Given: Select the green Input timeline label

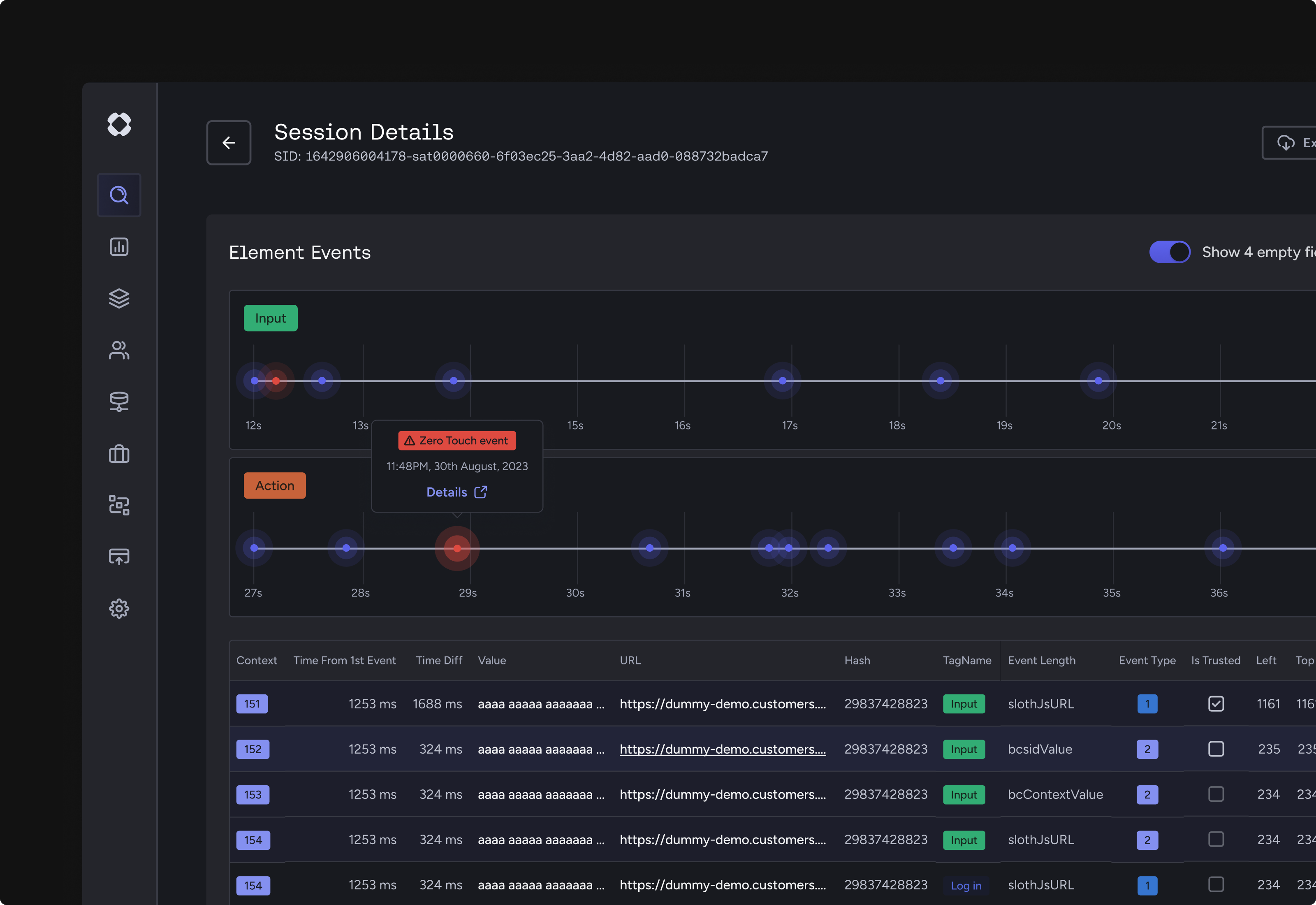Looking at the screenshot, I should coord(270,318).
